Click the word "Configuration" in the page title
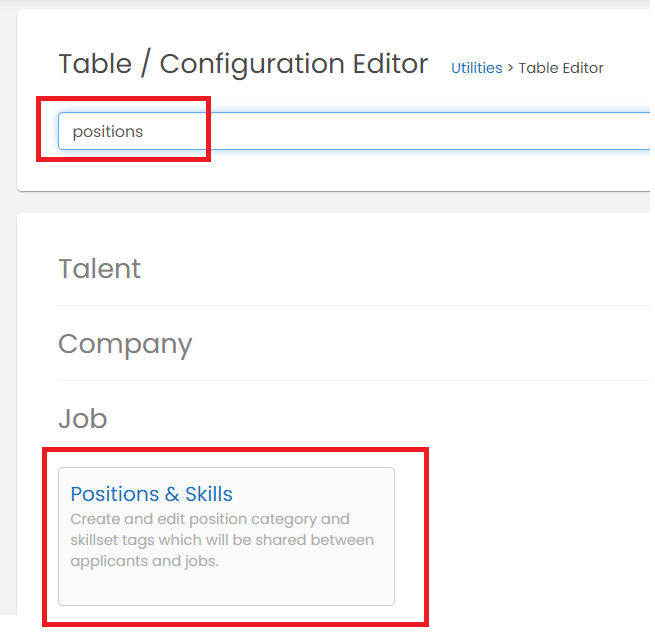Viewport: 655px width, 637px height. click(252, 64)
